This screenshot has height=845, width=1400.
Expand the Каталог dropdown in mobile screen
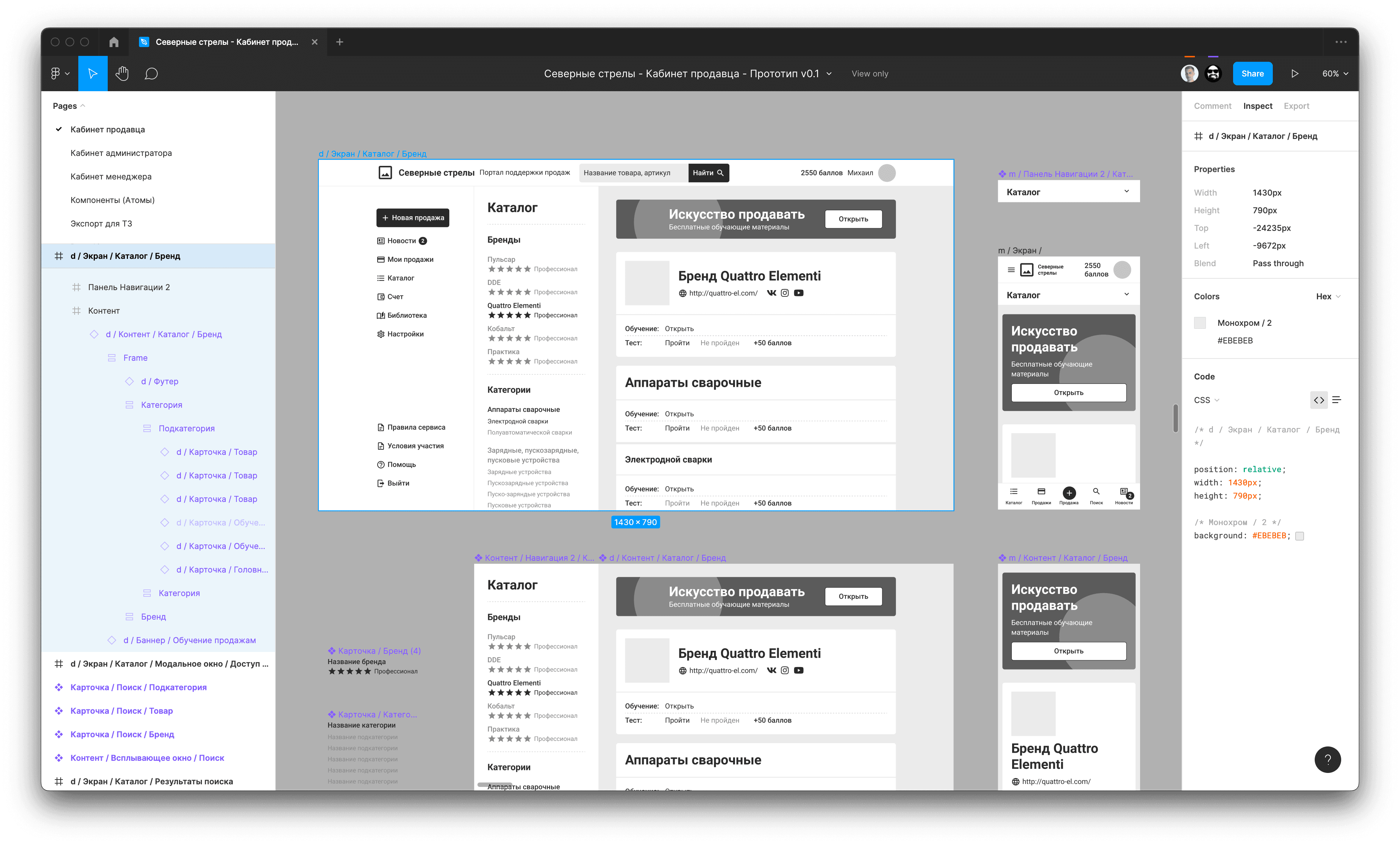(1126, 295)
